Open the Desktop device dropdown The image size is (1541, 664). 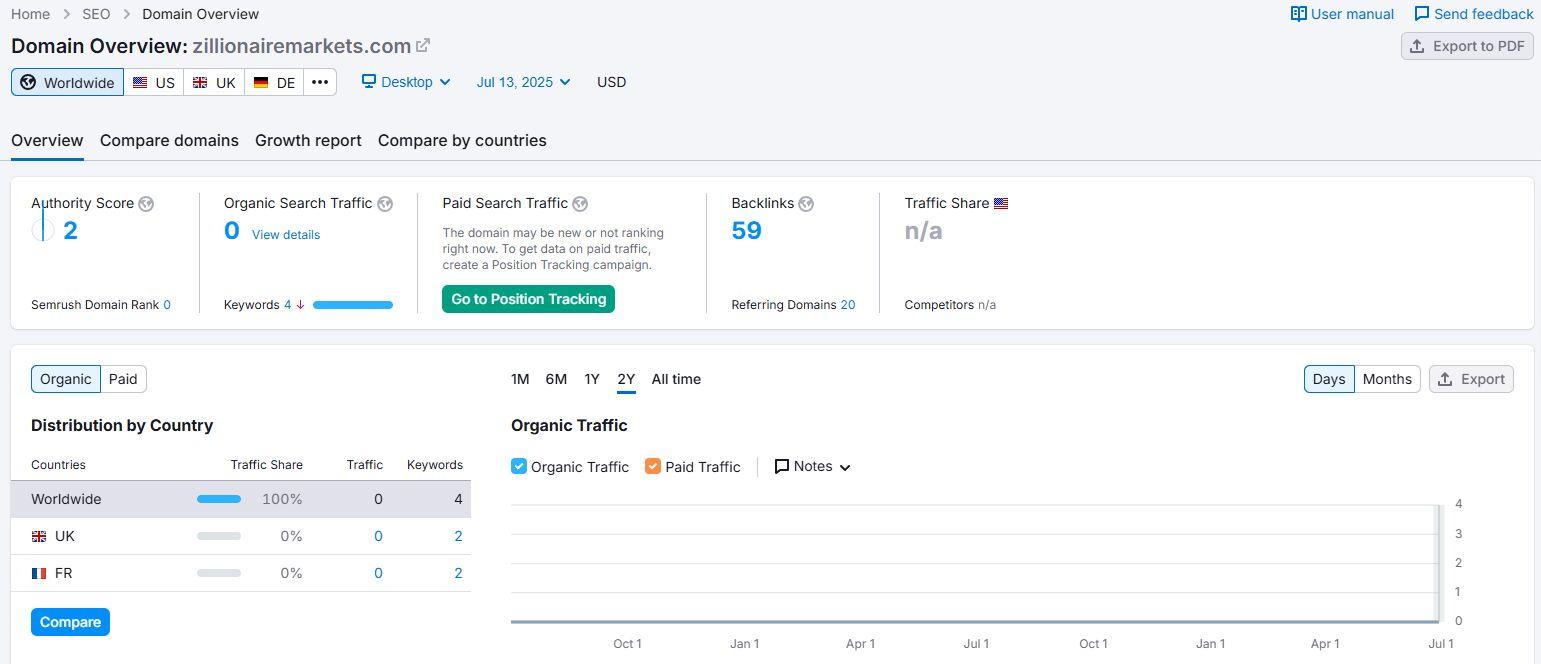coord(406,82)
